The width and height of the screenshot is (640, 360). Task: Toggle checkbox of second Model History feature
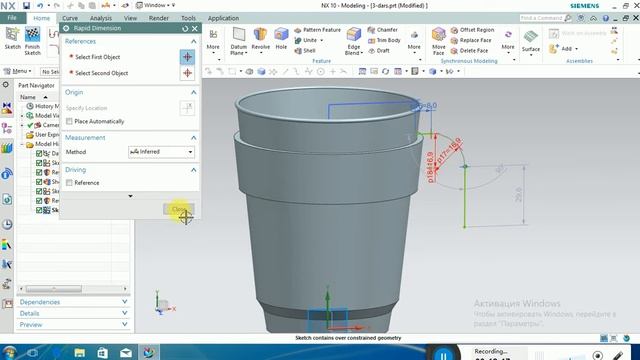[39, 163]
